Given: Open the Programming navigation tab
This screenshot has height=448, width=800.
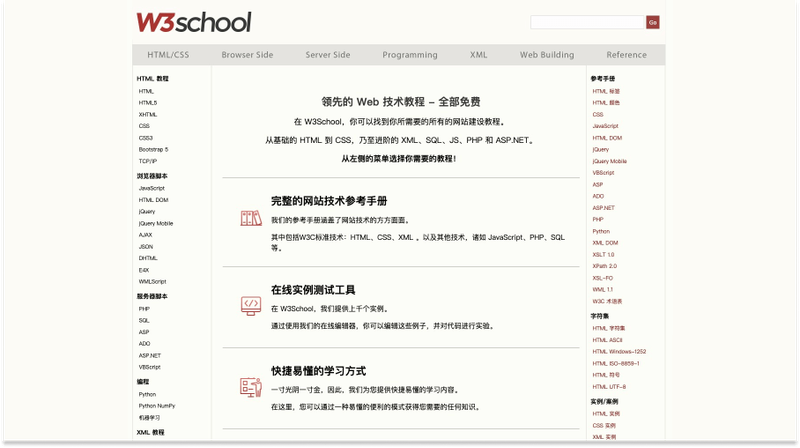Looking at the screenshot, I should 410,55.
